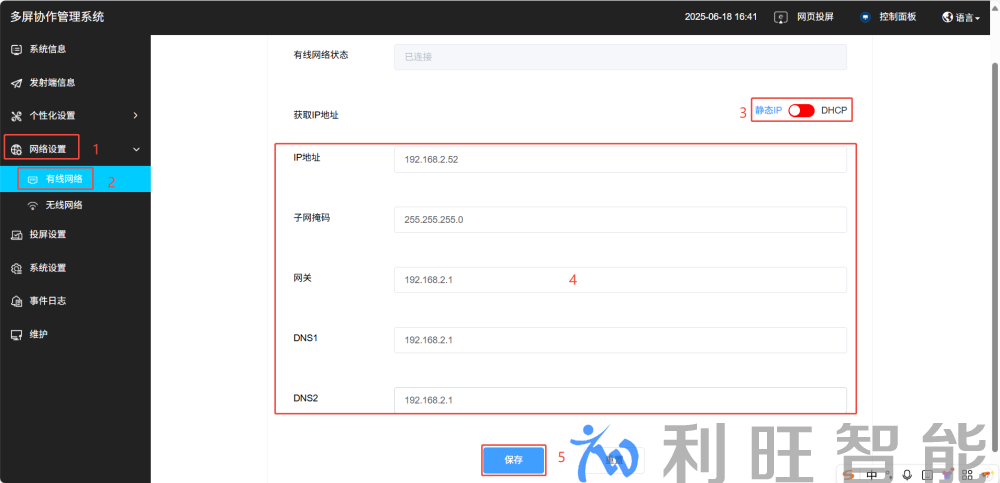Viewport: 1000px width, 483px height.
Task: Click the 有线网络状态 field showing 已连接
Action: [x=620, y=57]
